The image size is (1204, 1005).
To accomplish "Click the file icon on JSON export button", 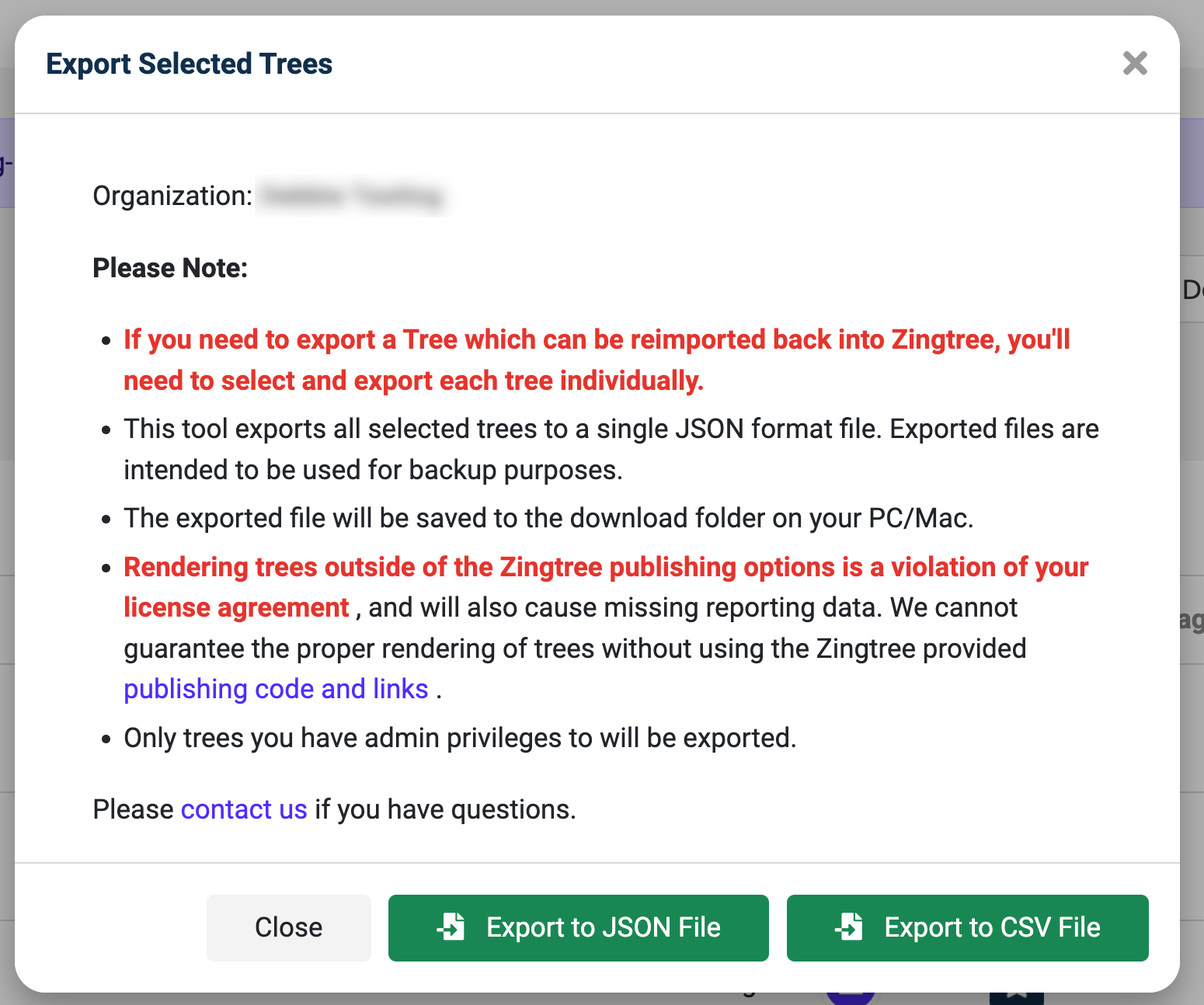I will coord(451,927).
